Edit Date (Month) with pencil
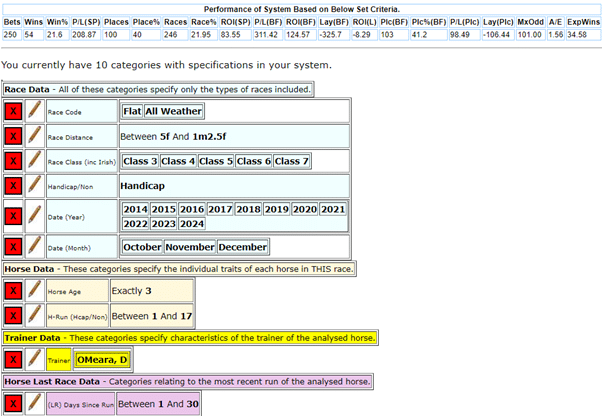602x416 pixels. [x=35, y=247]
